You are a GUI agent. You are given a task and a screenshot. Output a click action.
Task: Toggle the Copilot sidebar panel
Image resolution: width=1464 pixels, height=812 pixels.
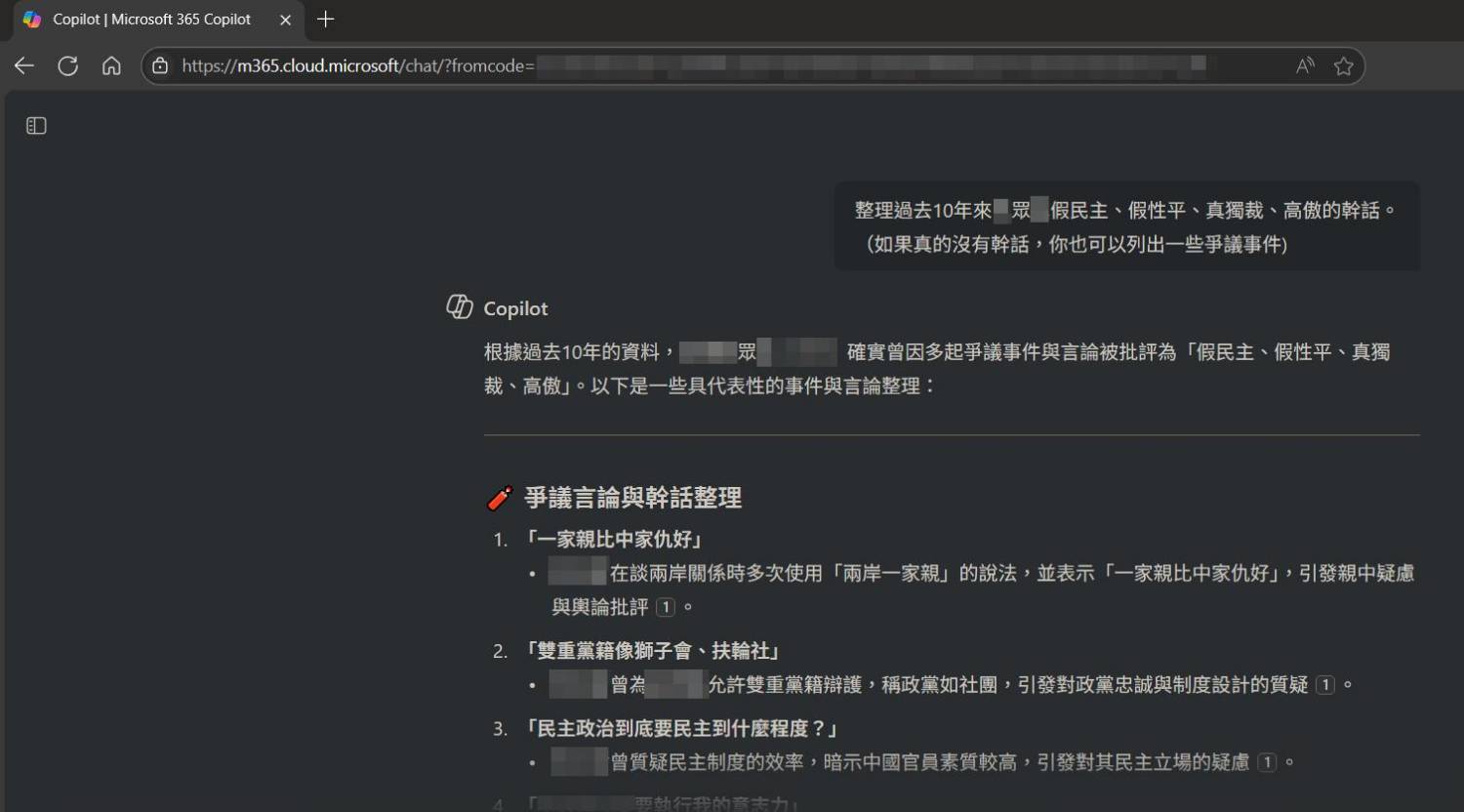(36, 126)
